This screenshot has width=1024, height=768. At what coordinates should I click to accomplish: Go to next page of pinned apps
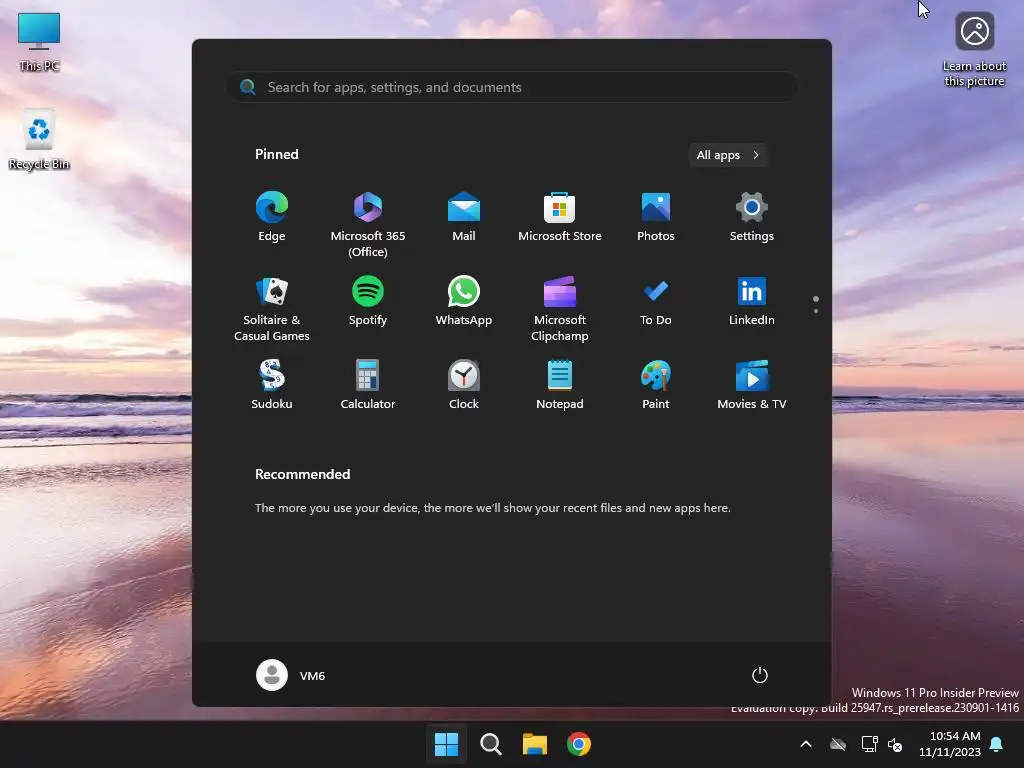pyautogui.click(x=816, y=311)
